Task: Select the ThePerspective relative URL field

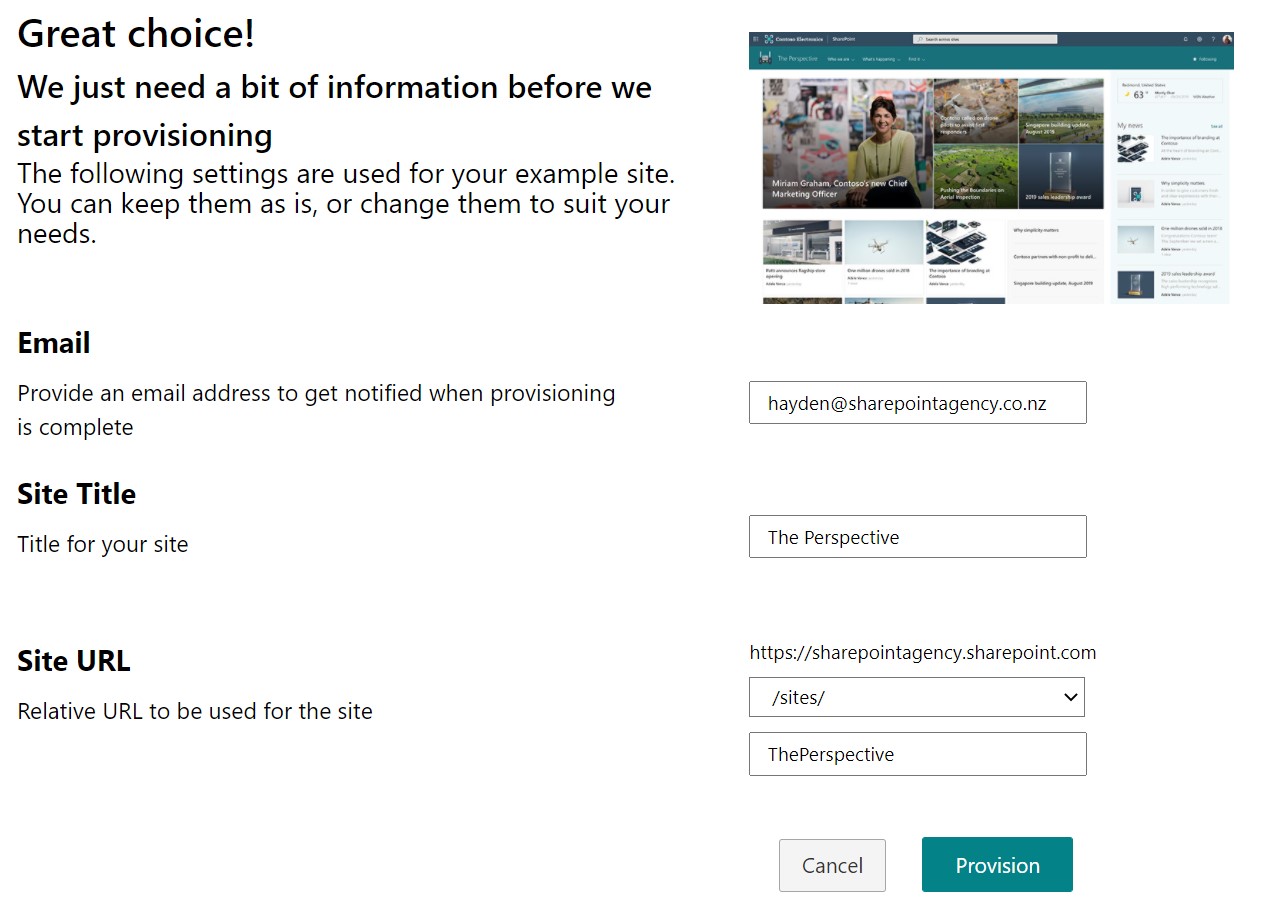Action: coord(917,754)
